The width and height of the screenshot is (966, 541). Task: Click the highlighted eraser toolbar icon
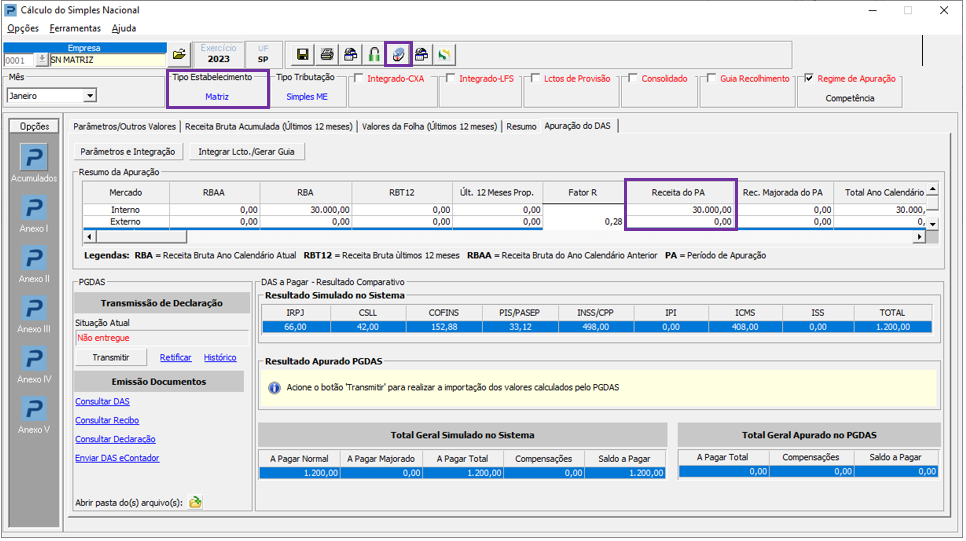click(x=398, y=55)
